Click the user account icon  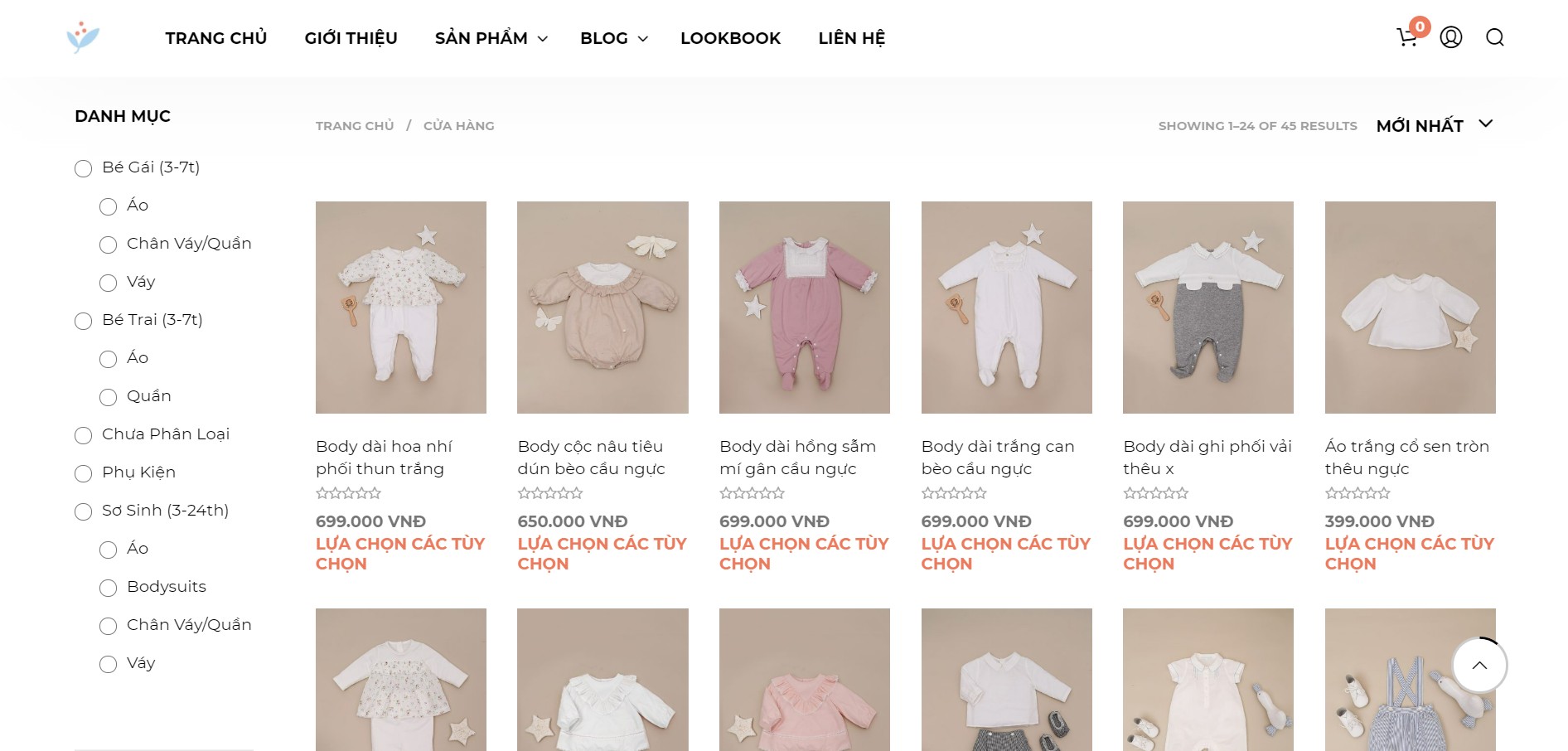coord(1450,37)
